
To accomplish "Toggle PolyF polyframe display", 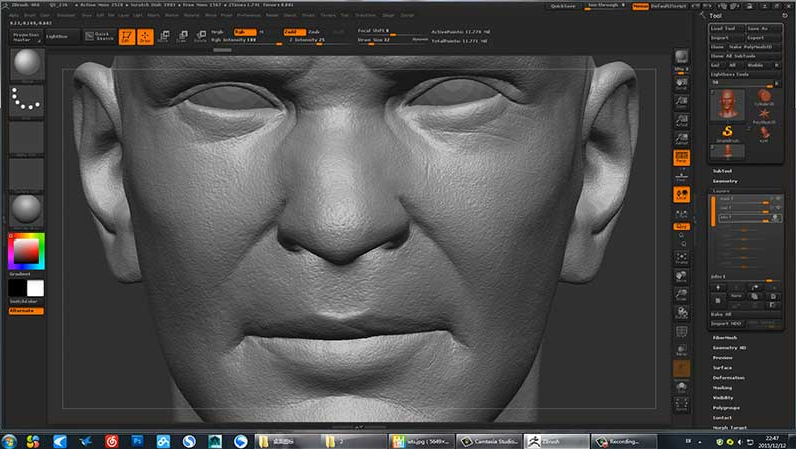I will pos(681,332).
